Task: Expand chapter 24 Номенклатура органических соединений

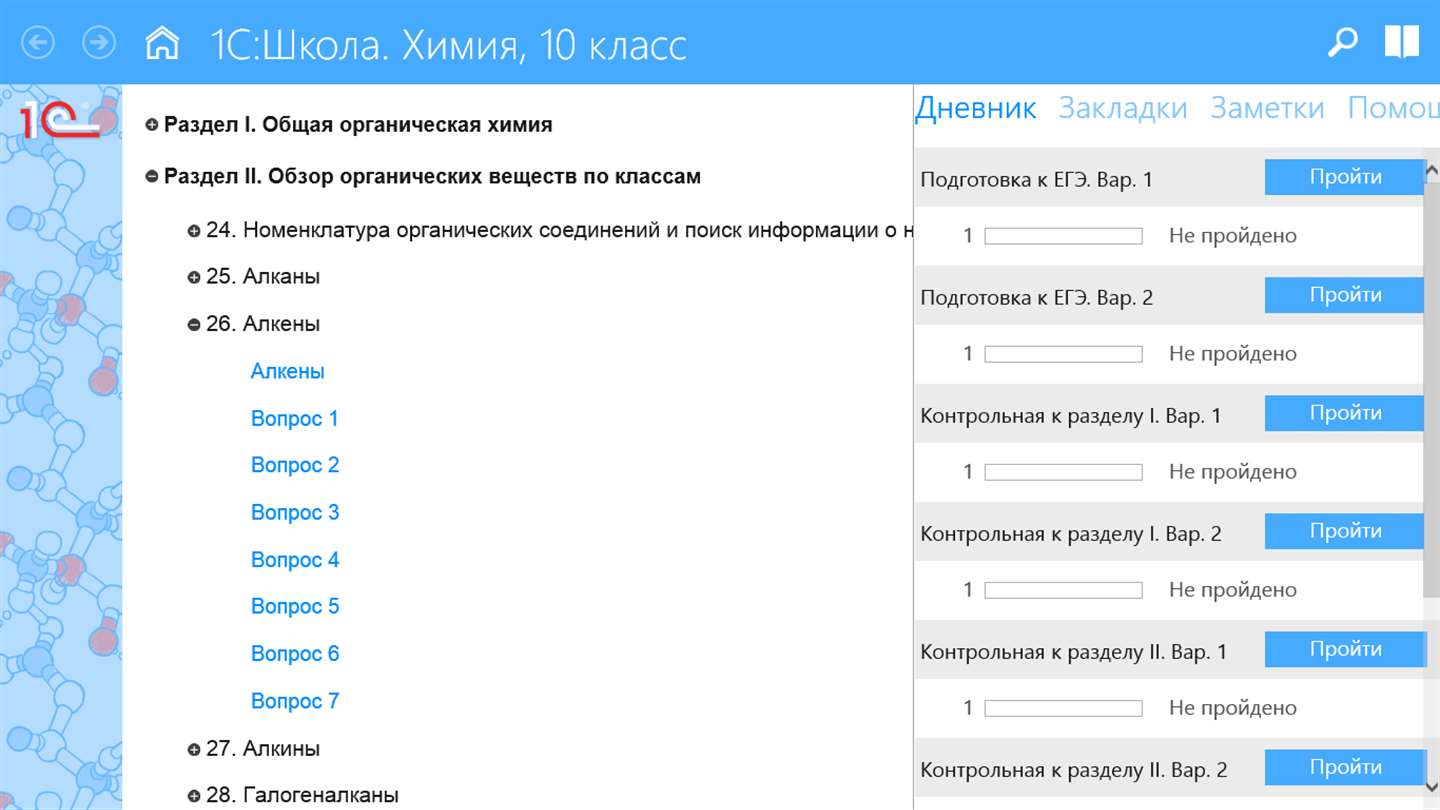Action: point(194,231)
